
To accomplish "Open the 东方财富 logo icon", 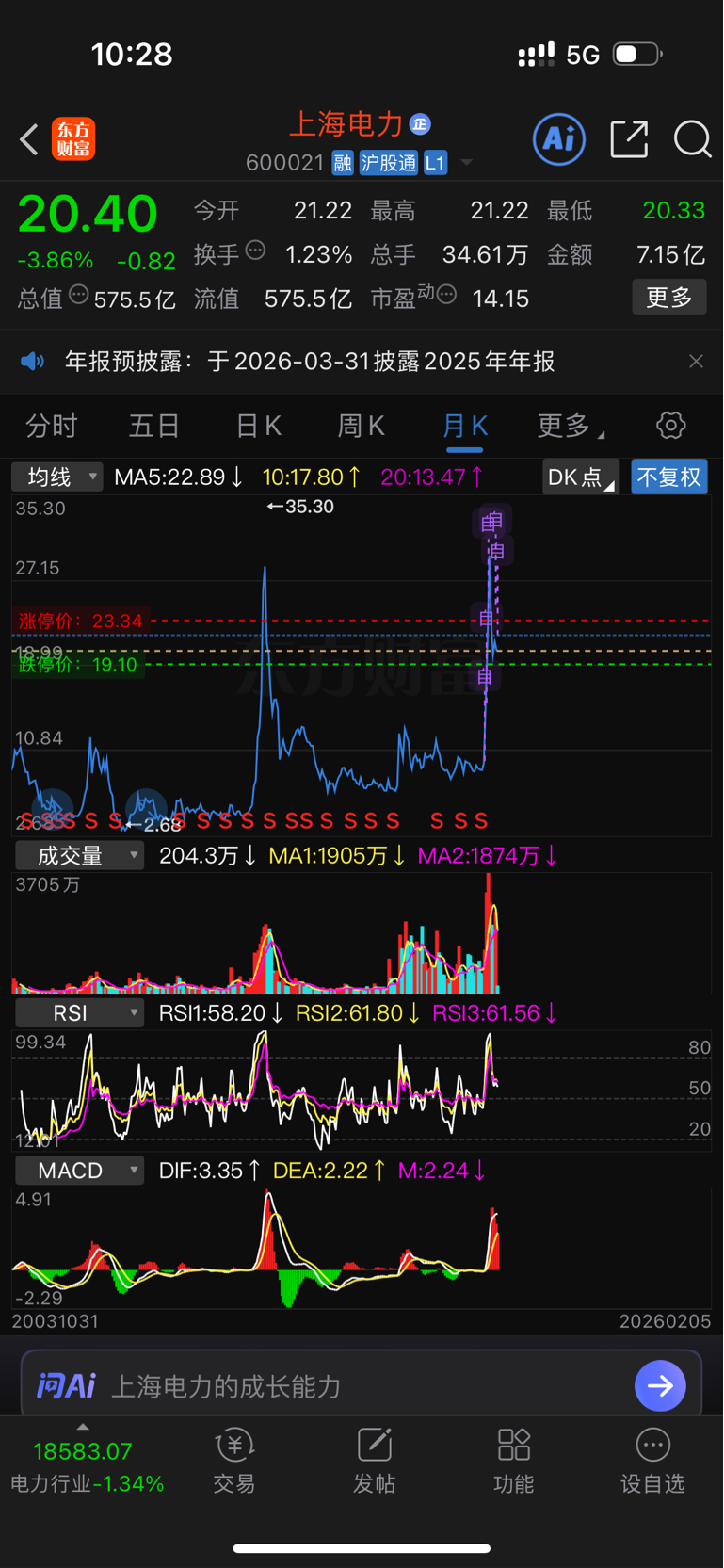I will pyautogui.click(x=73, y=139).
